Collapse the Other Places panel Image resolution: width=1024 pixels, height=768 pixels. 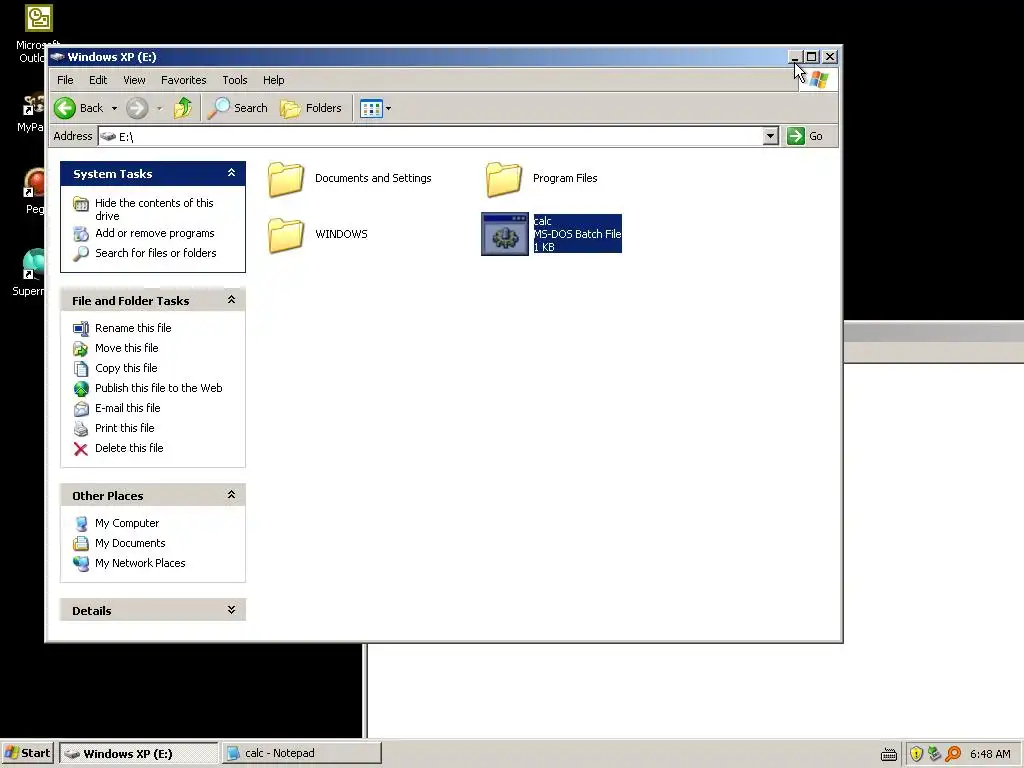click(231, 495)
